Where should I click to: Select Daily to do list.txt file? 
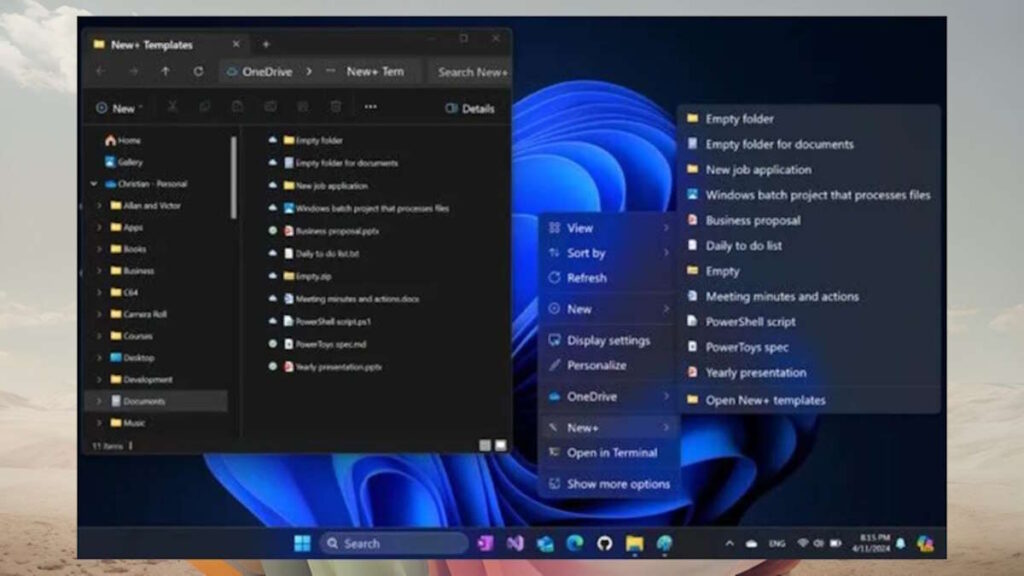tap(321, 253)
